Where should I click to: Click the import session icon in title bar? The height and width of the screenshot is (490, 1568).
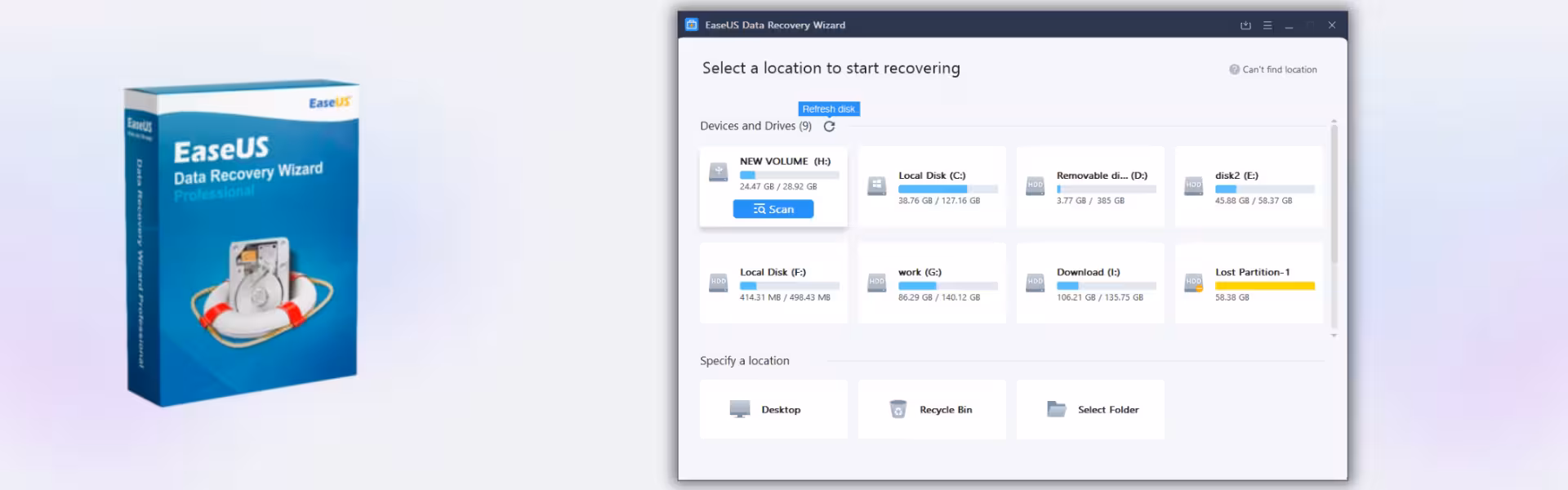tap(1245, 25)
